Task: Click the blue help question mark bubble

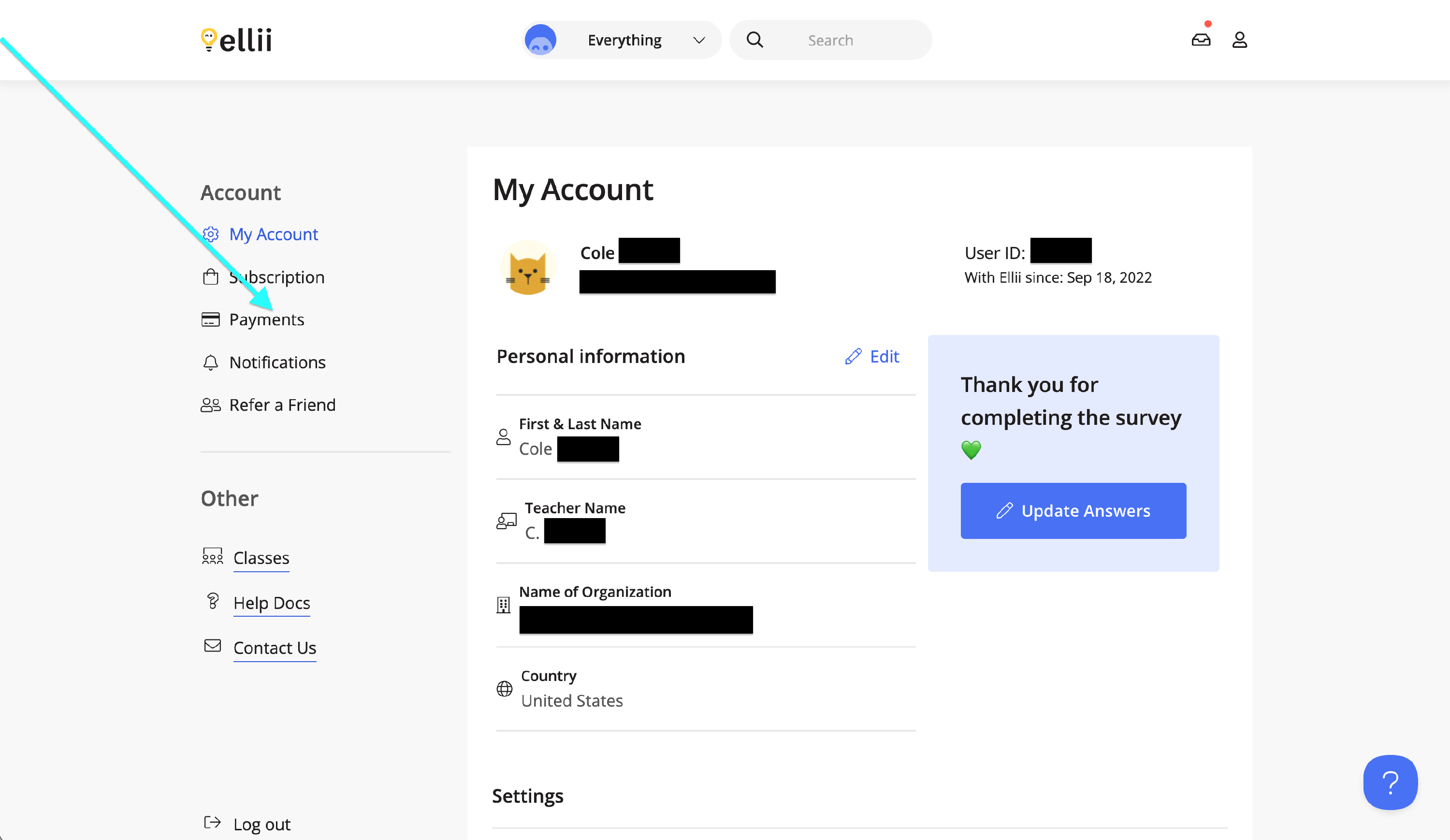Action: tap(1390, 782)
